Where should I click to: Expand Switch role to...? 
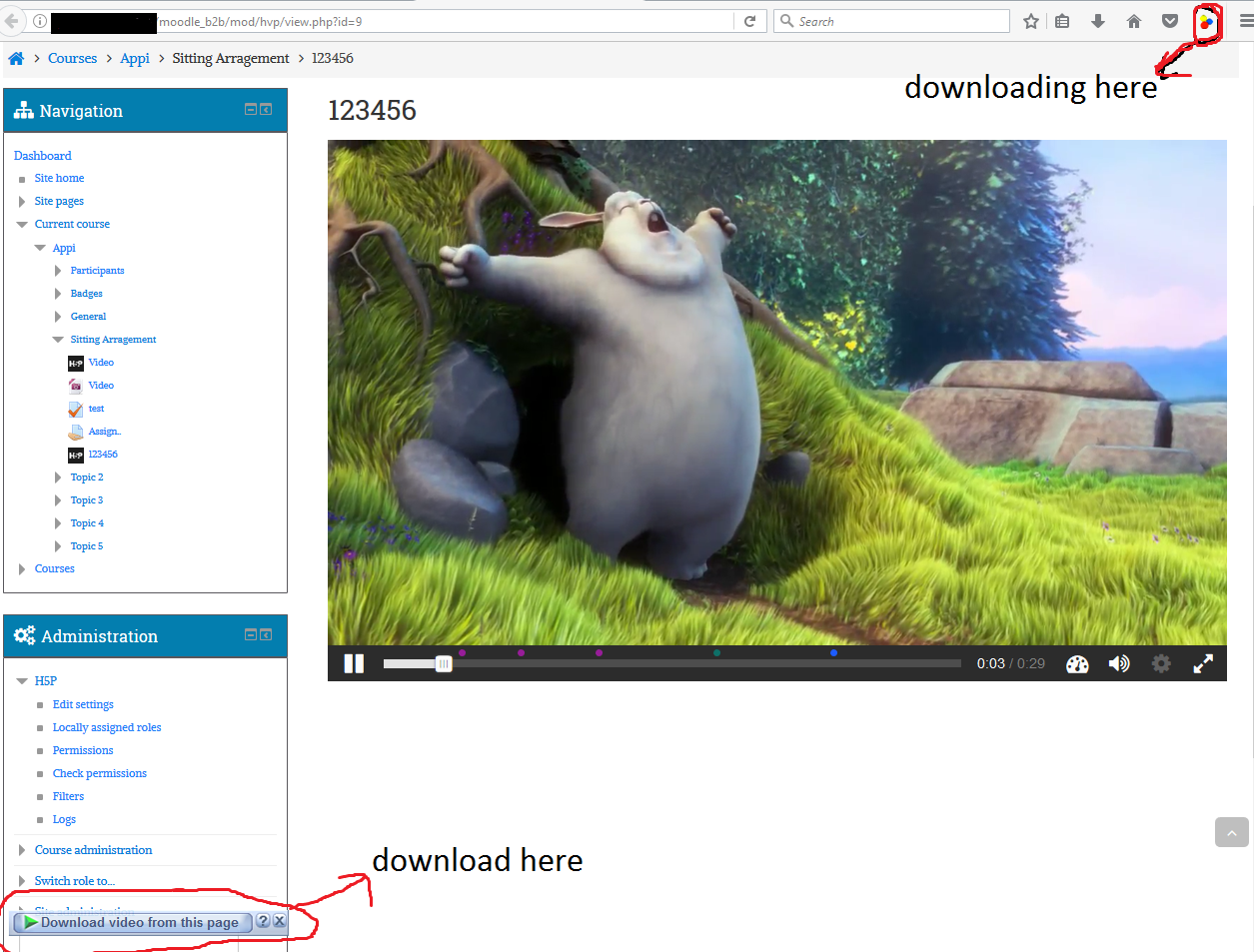[x=22, y=881]
